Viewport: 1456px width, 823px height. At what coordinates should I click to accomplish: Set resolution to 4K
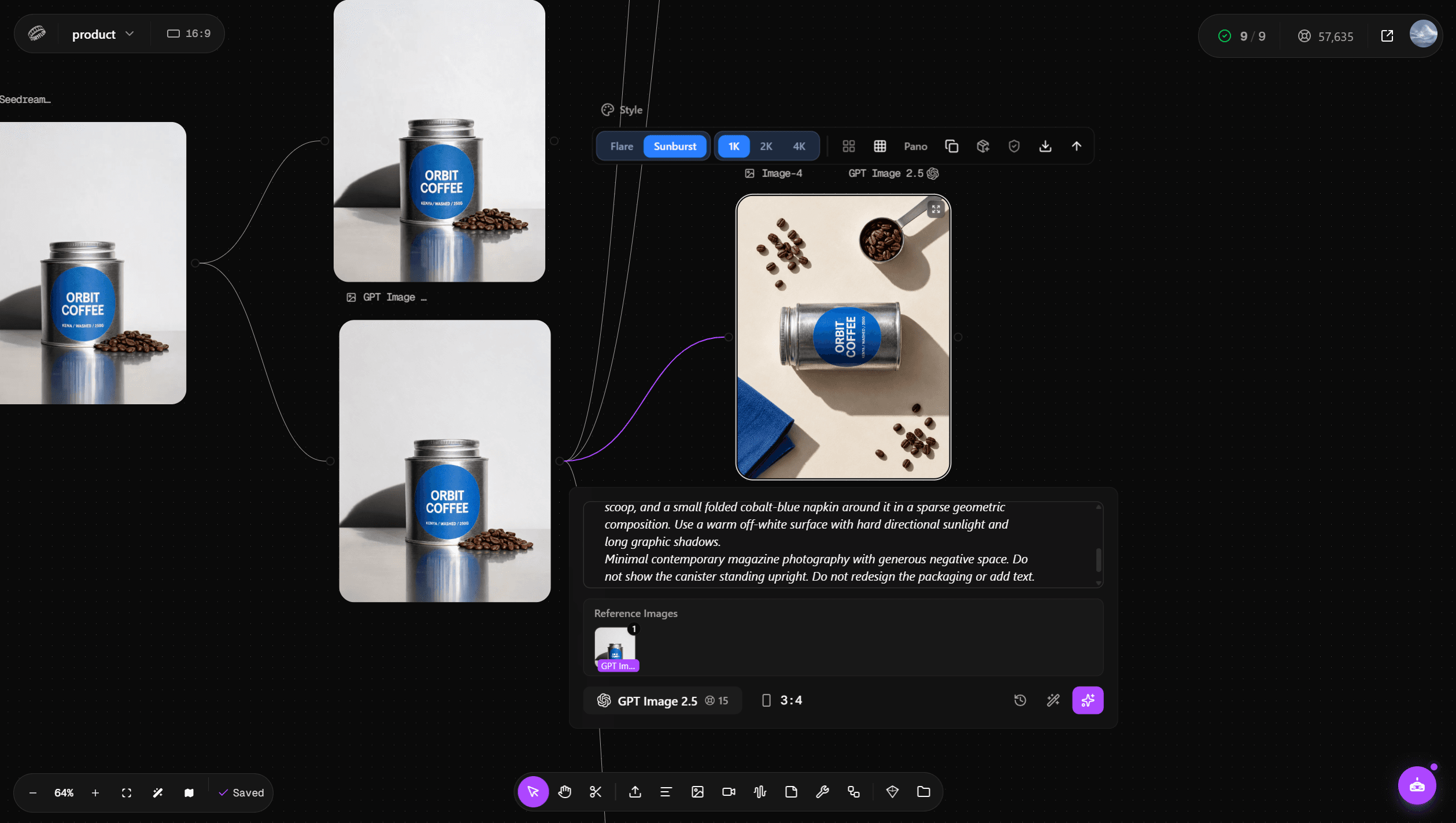click(799, 146)
